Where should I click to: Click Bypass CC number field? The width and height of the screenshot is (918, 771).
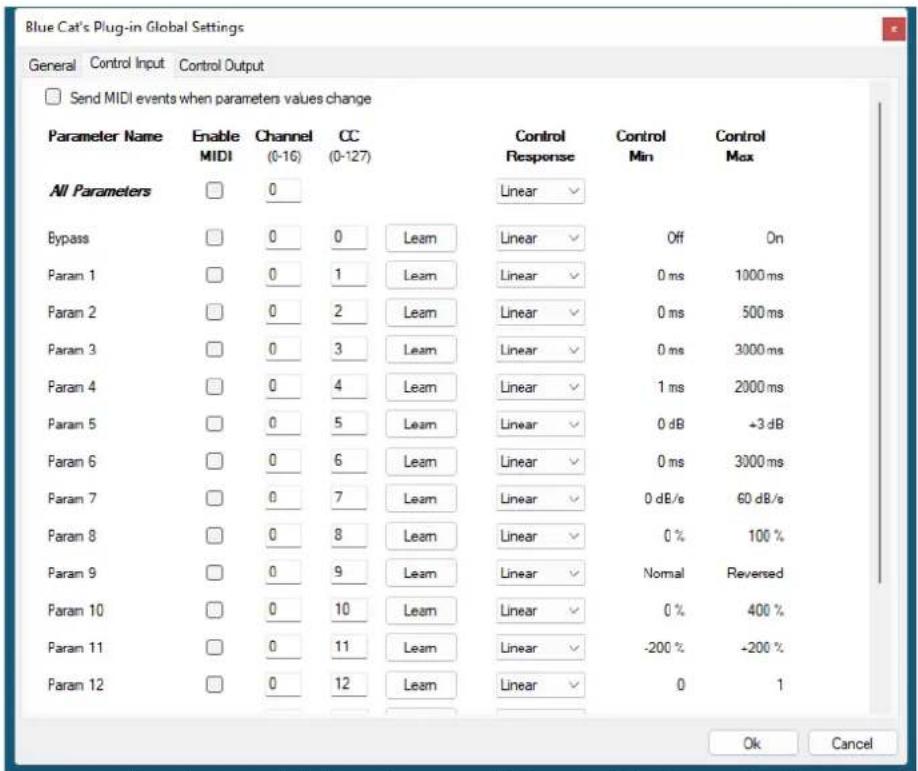[x=349, y=237]
